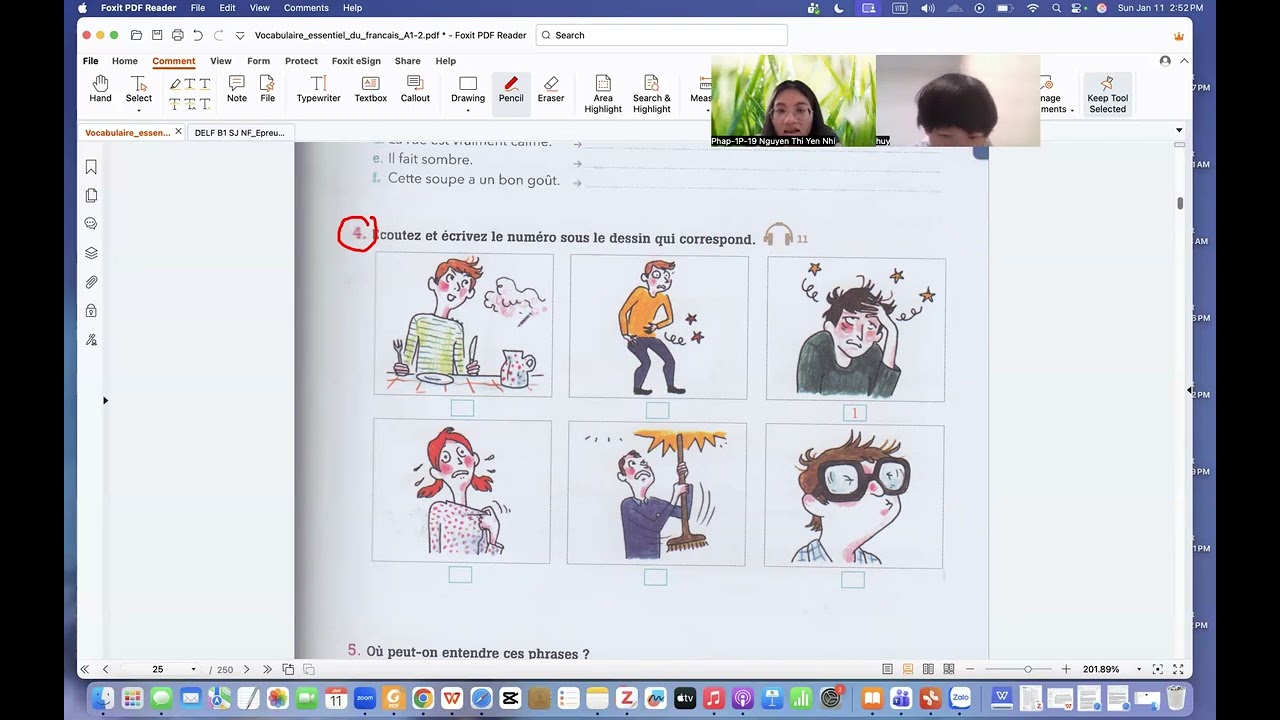Expand the Drawing dropdown arrow

tap(468, 110)
